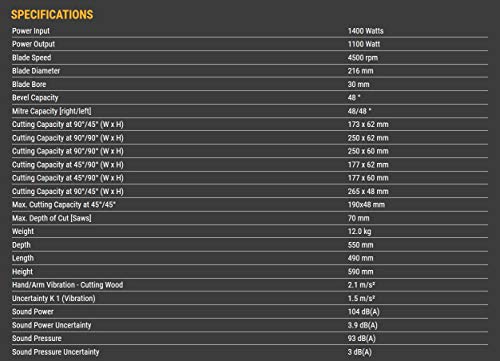Screen dimensions: 500x361
Task: Click the Height row label
Action: point(22,272)
